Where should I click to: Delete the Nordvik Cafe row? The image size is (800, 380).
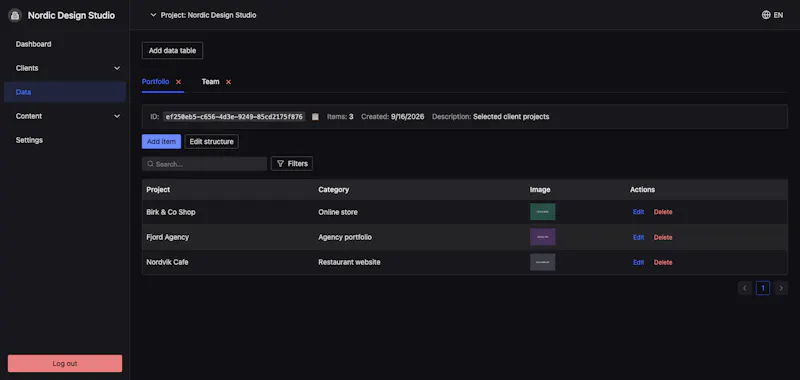point(663,263)
